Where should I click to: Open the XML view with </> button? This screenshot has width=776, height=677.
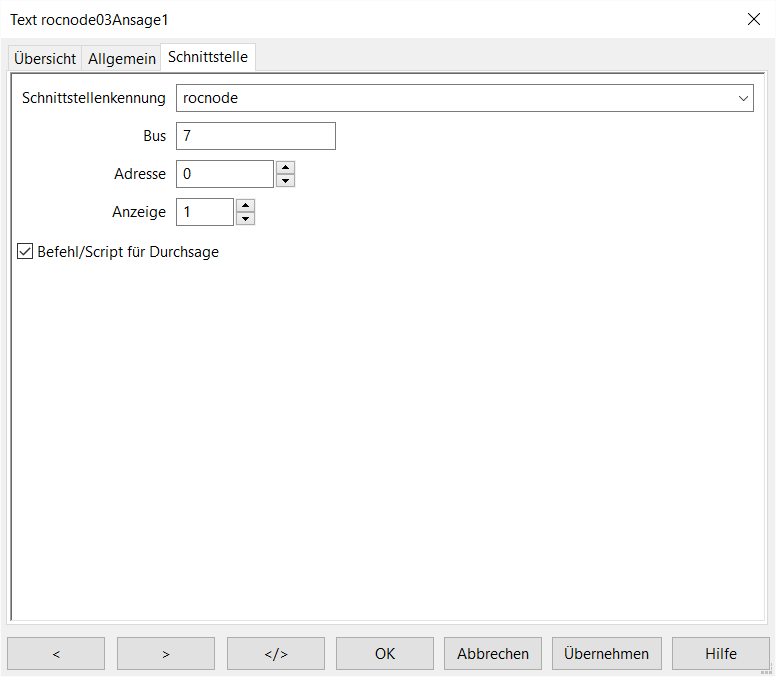[x=276, y=654]
